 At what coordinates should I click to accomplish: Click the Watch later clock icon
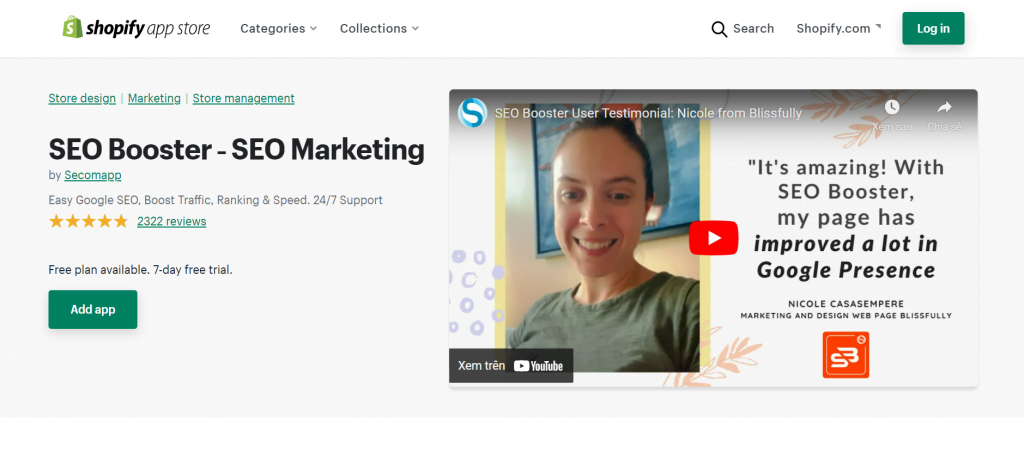[x=891, y=107]
